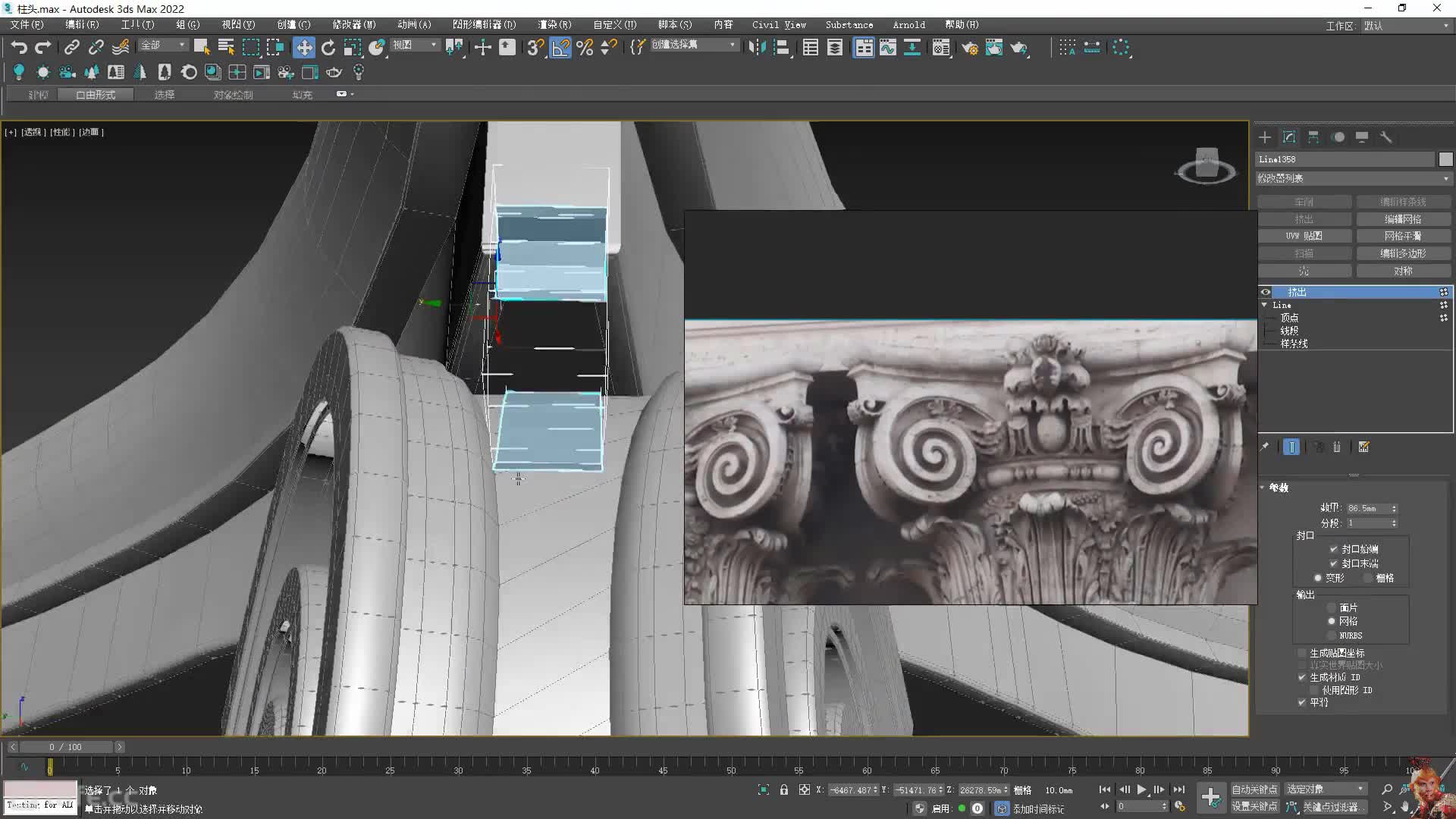Activate the Select and Scale tool
Image resolution: width=1456 pixels, height=819 pixels.
(x=353, y=48)
